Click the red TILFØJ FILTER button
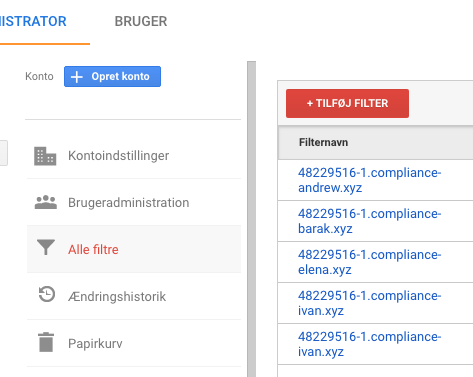 [347, 103]
